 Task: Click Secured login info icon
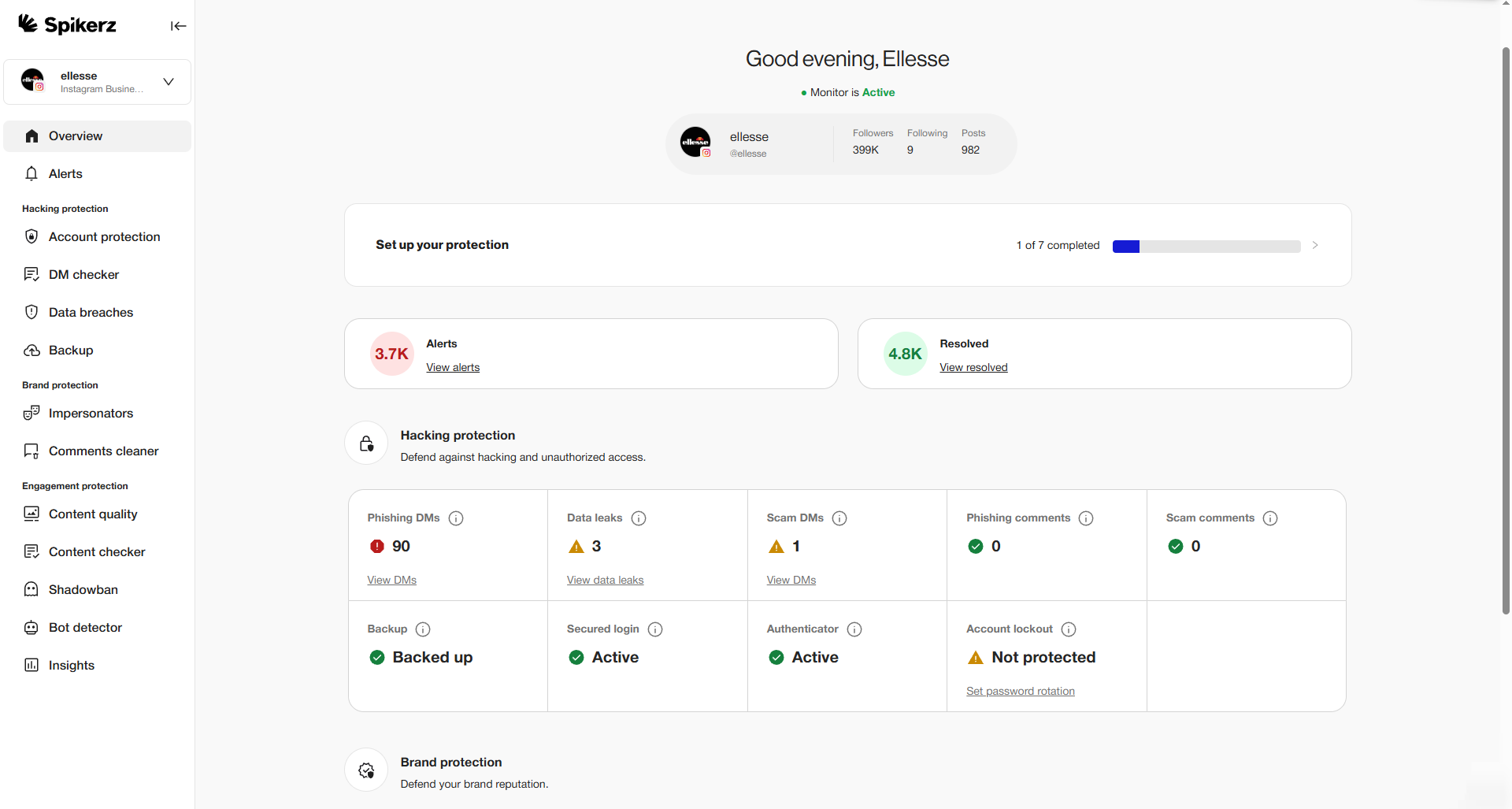click(655, 629)
